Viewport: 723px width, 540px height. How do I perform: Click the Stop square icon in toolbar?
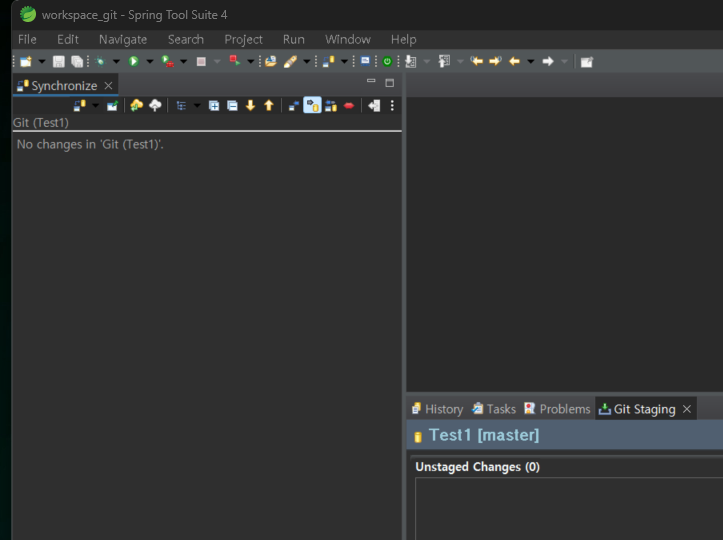pos(201,61)
